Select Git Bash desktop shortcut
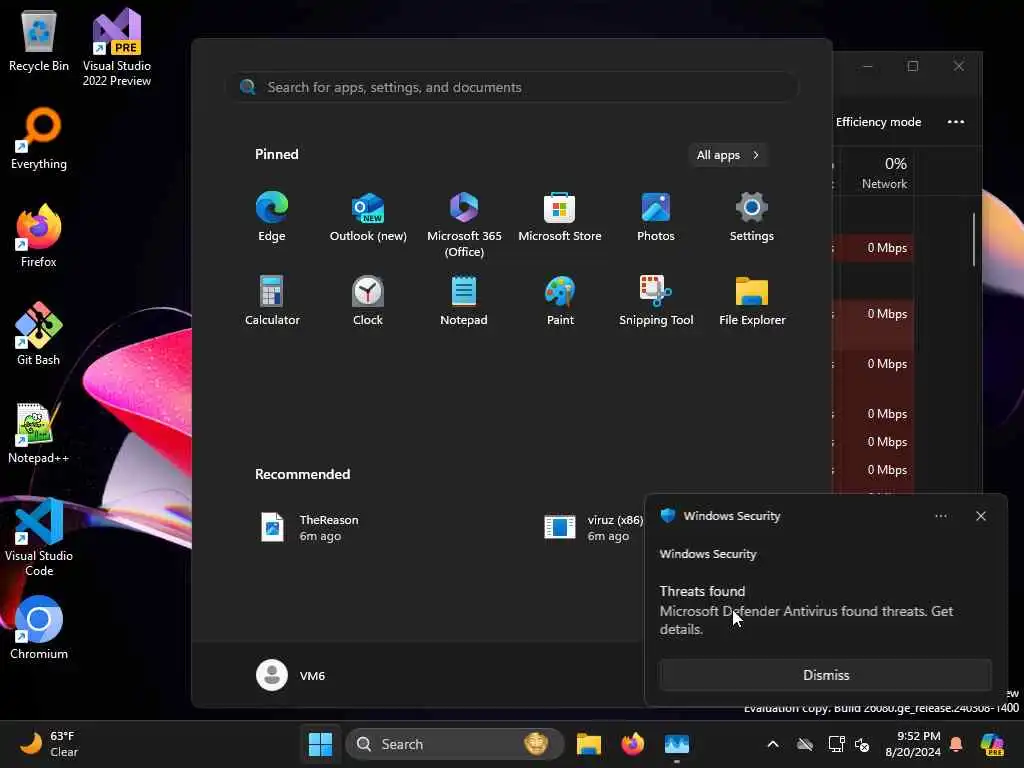Image resolution: width=1024 pixels, height=768 pixels. point(39,334)
